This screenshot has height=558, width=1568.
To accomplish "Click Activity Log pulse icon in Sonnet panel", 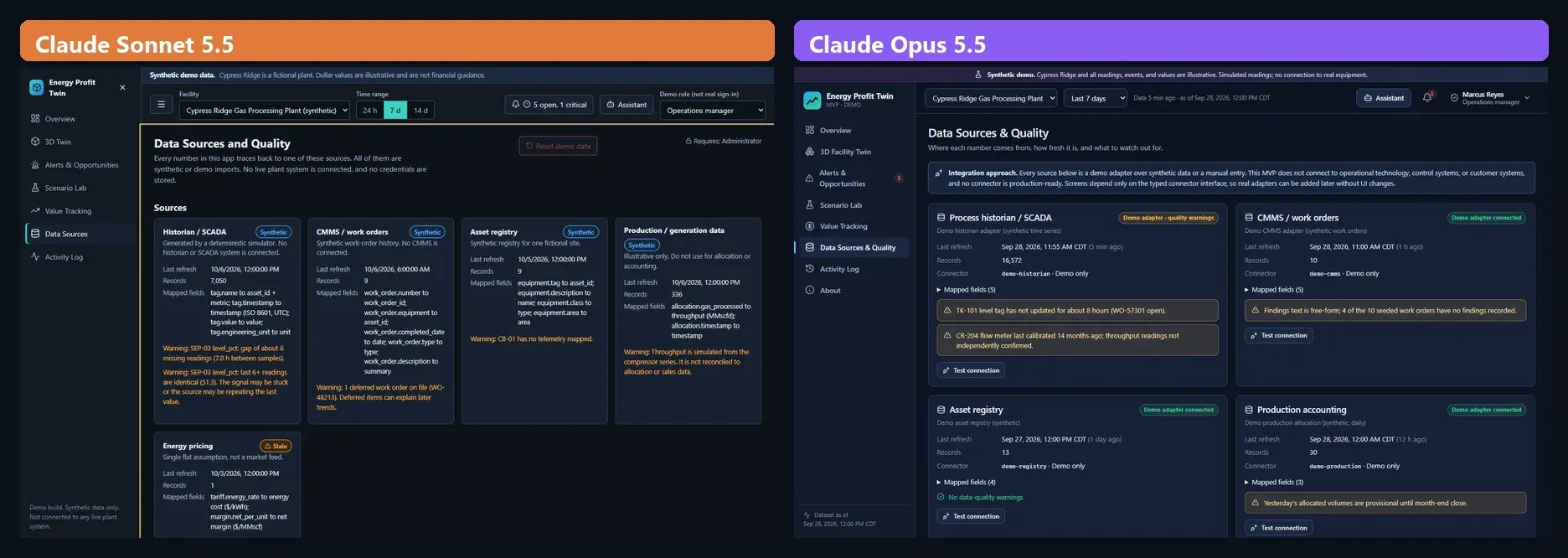I will [35, 257].
